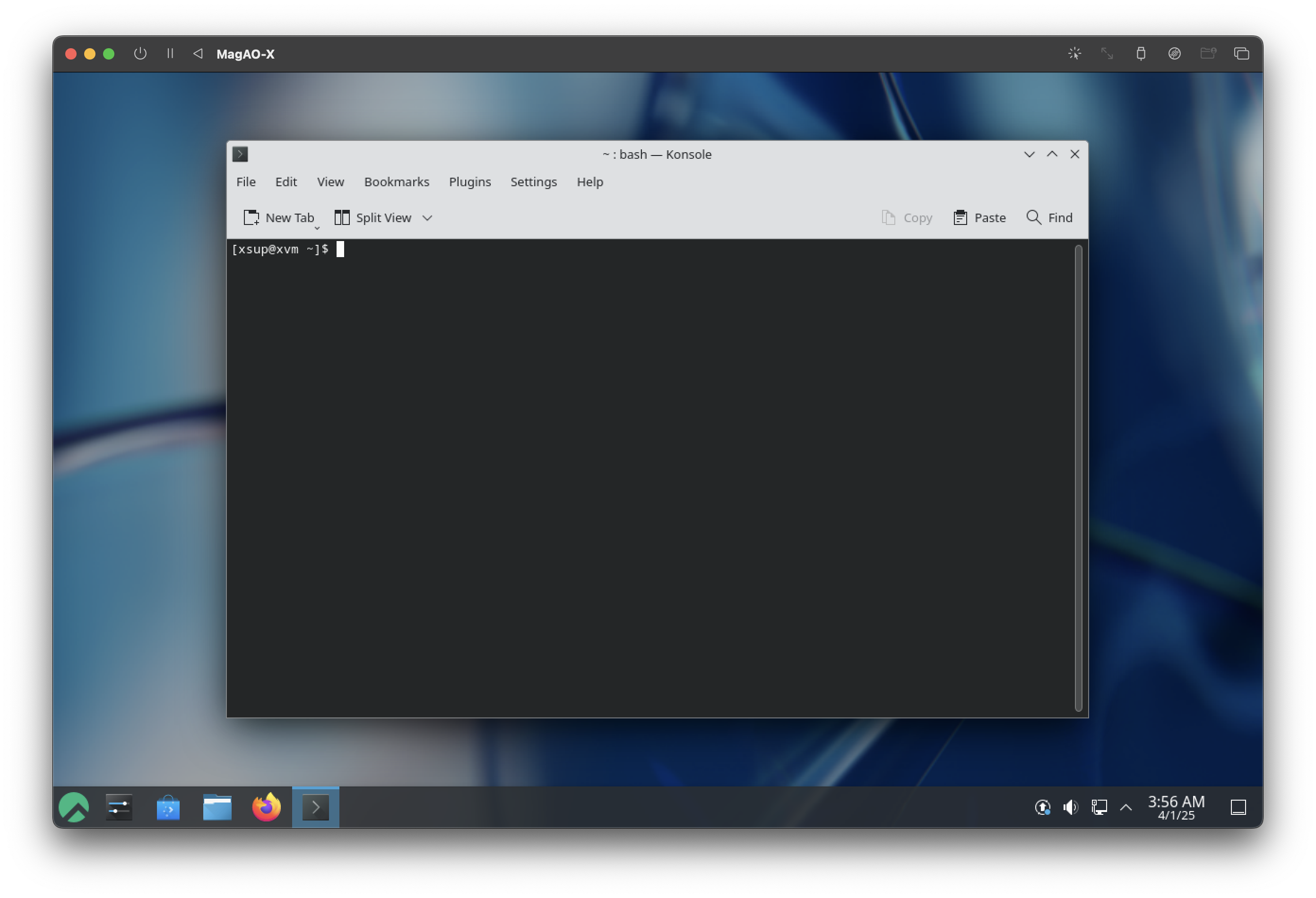The height and width of the screenshot is (898, 1316).
Task: Open System Settings from the taskbar
Action: [x=119, y=807]
